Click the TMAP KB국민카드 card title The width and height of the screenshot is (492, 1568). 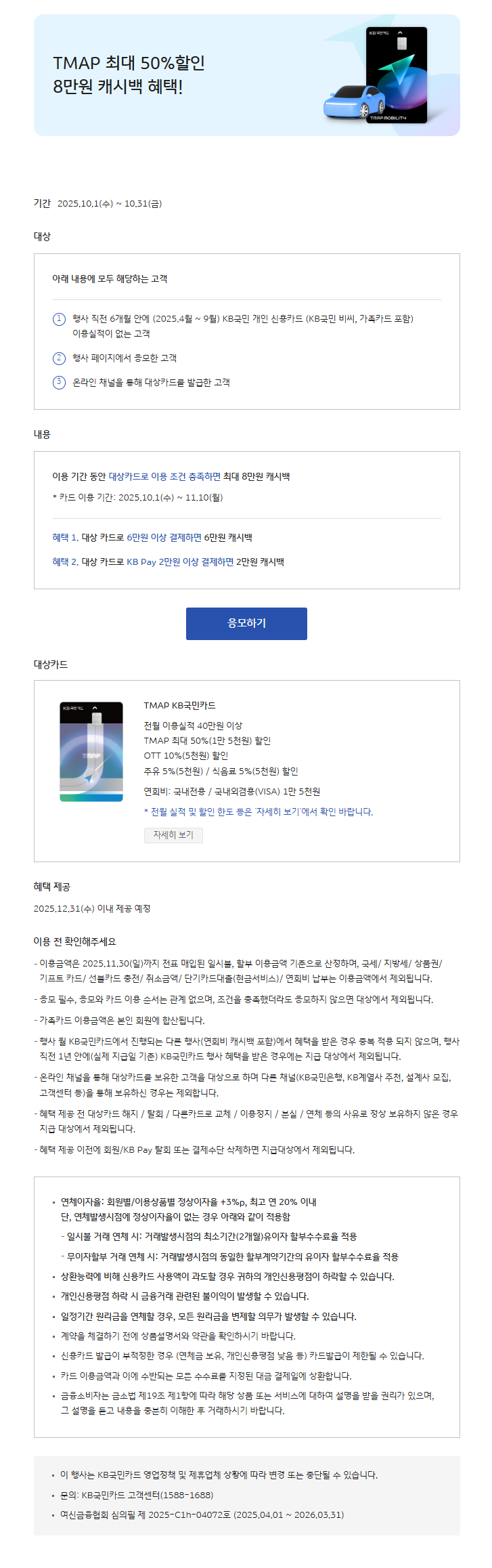point(179,705)
